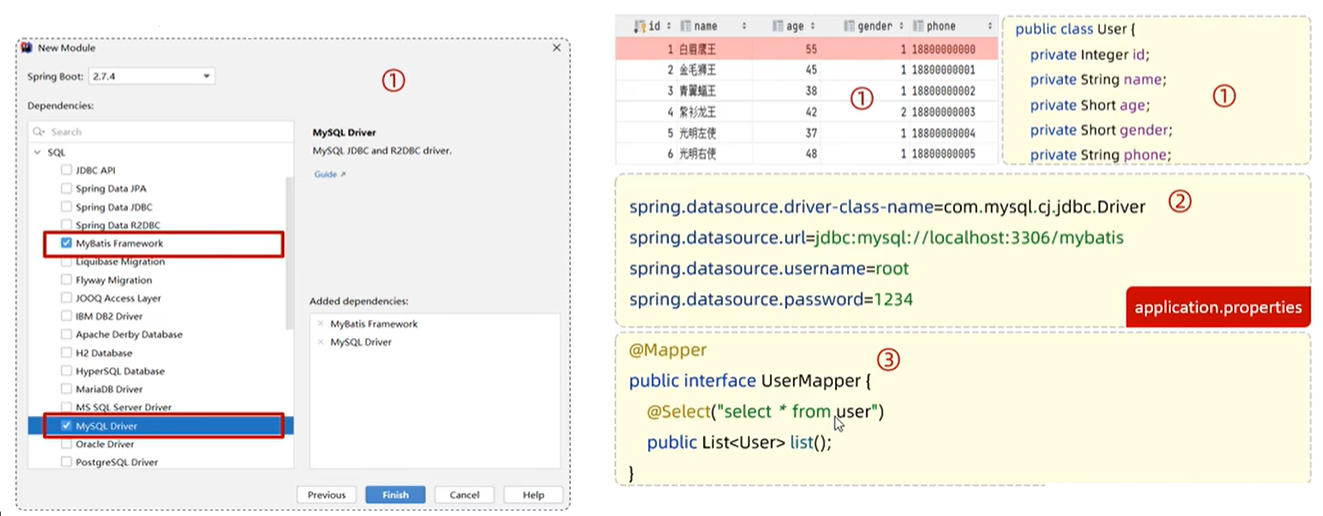The width and height of the screenshot is (1323, 516).
Task: Click the Previous button
Action: pos(326,495)
